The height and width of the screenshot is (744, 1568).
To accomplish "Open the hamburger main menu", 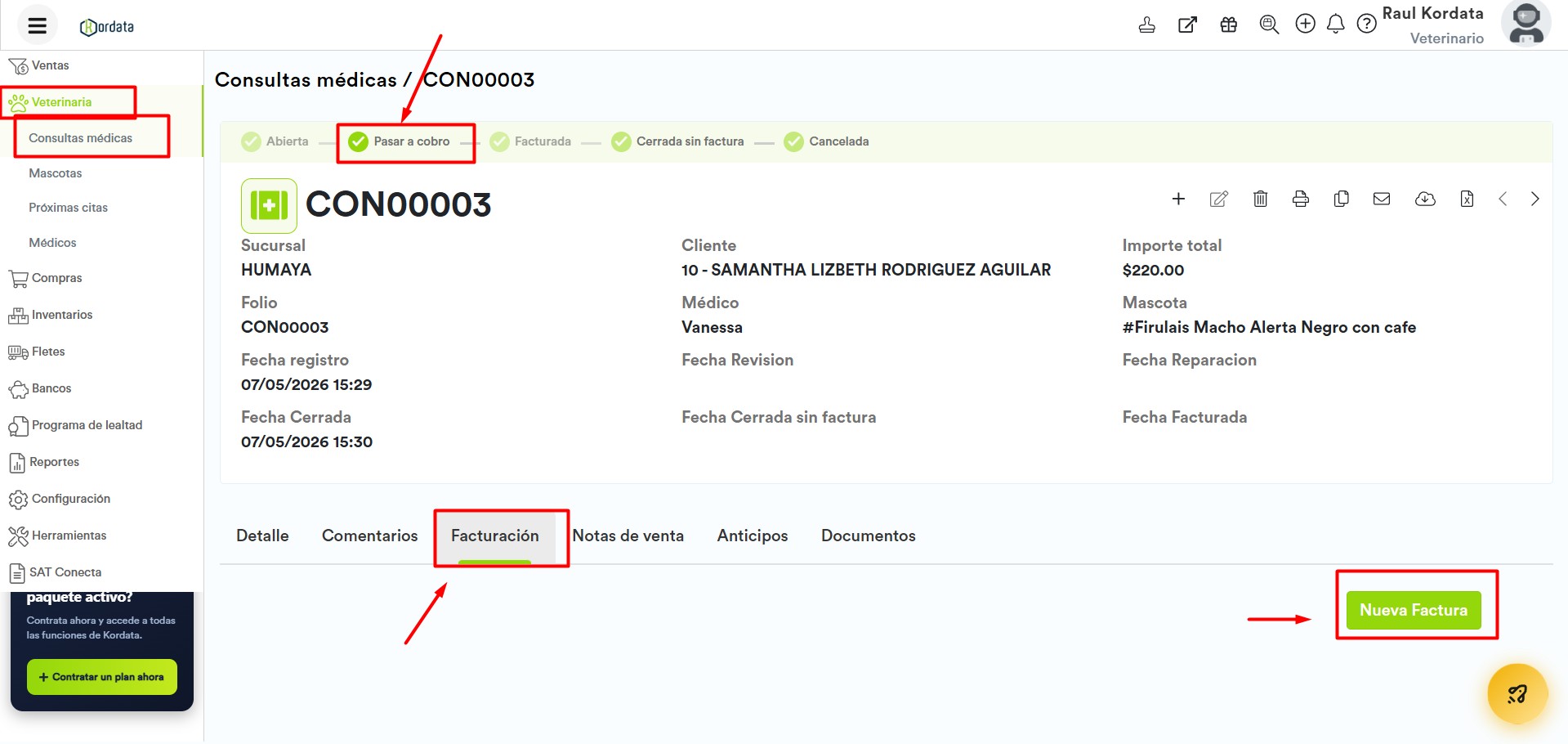I will 38,25.
